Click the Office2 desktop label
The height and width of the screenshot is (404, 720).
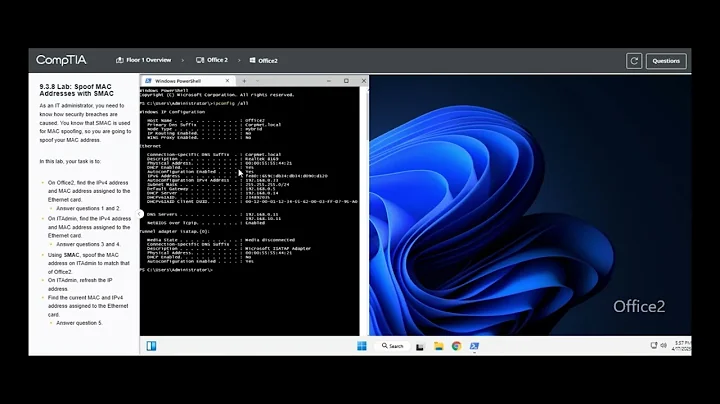click(x=639, y=306)
